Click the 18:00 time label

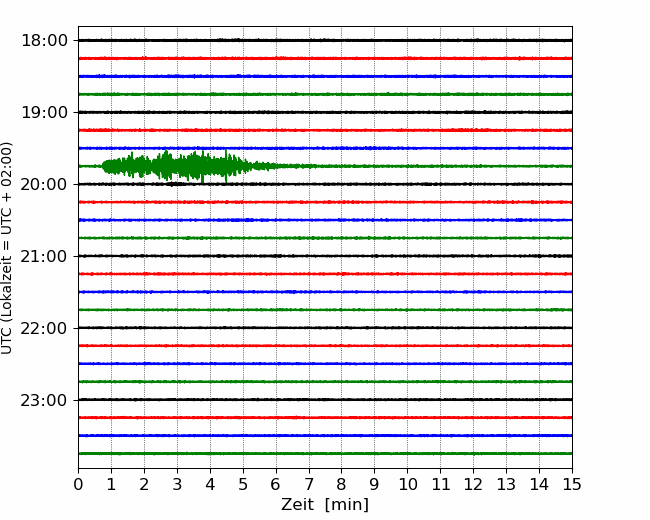coord(44,41)
